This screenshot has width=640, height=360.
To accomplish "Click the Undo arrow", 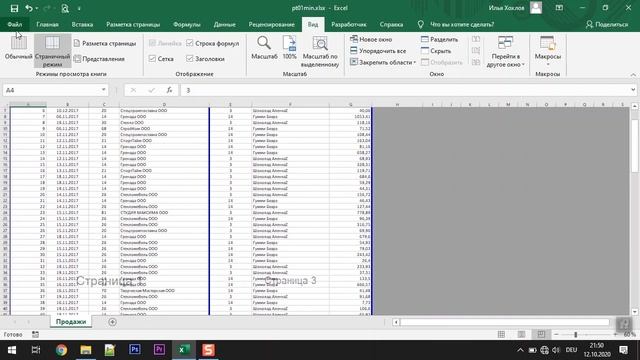I will (28, 8).
